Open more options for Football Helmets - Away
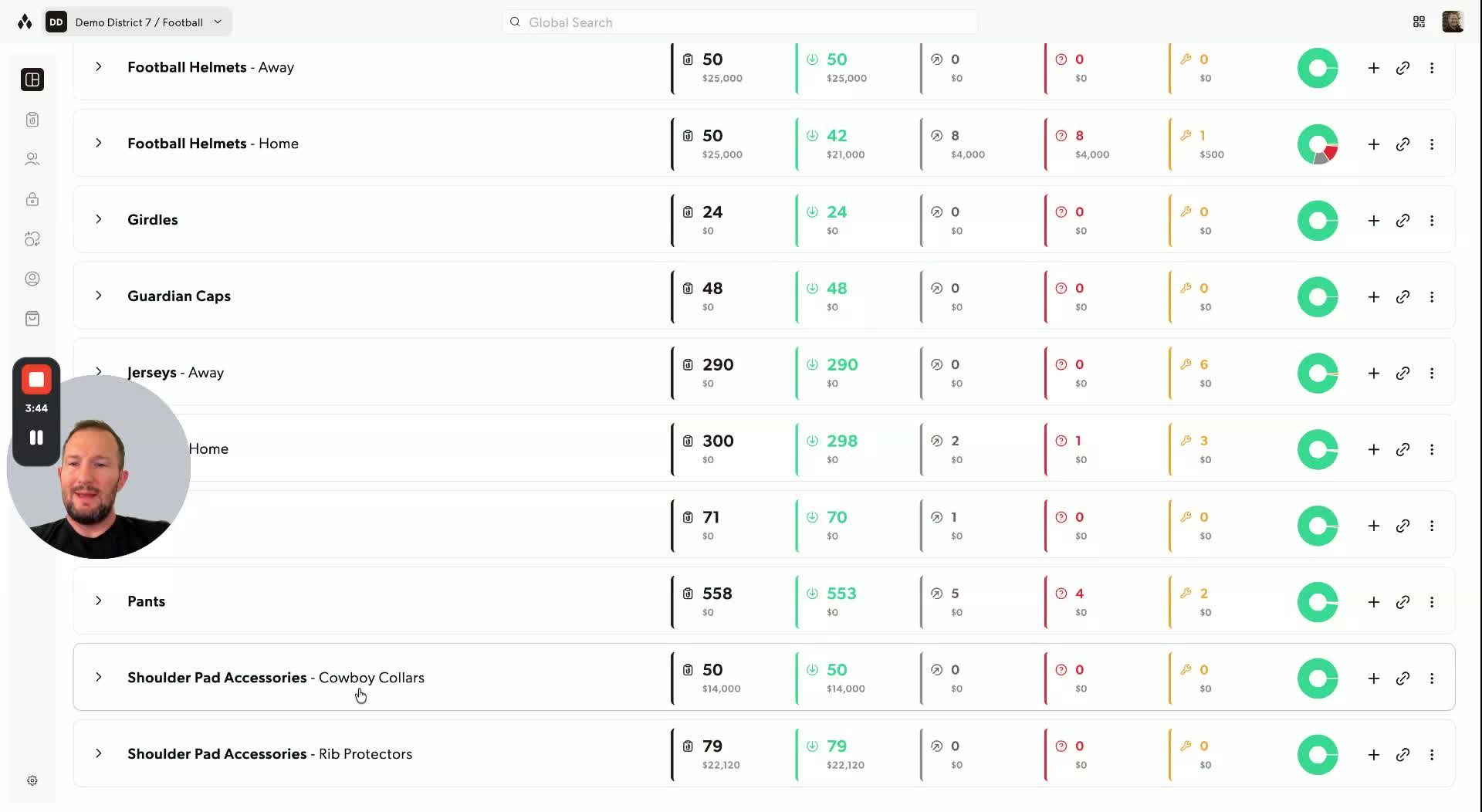This screenshot has width=1482, height=812. 1432,68
